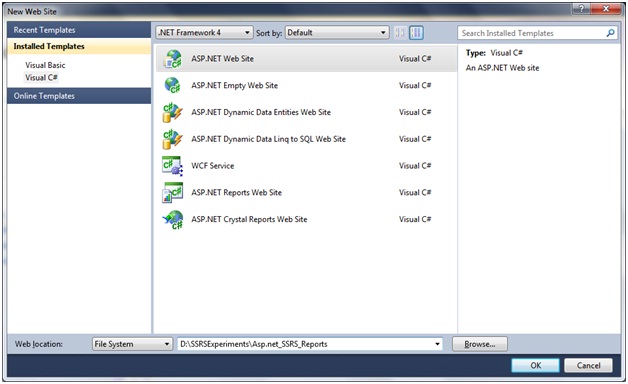This screenshot has width=628, height=384.
Task: Switch to small icons view
Action: (x=400, y=32)
